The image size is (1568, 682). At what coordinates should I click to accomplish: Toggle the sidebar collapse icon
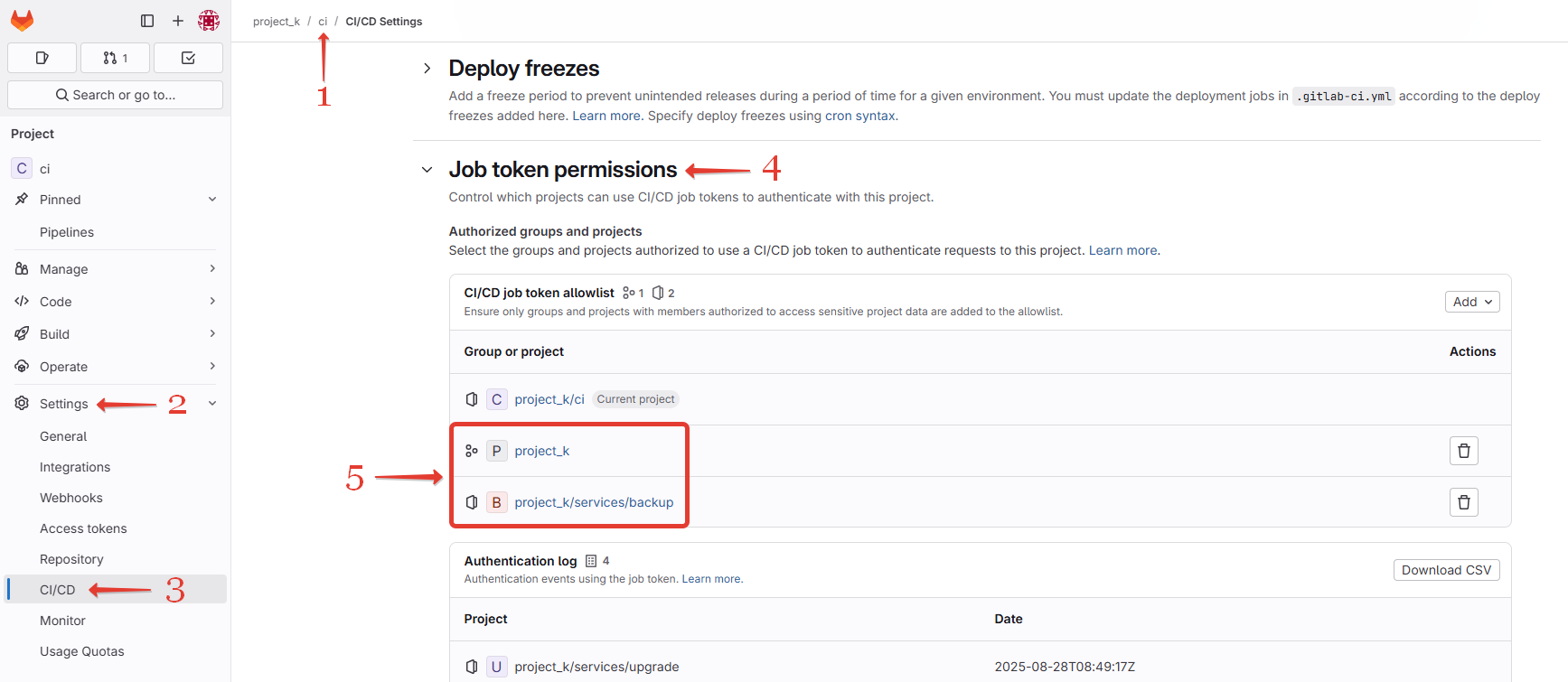tap(147, 21)
